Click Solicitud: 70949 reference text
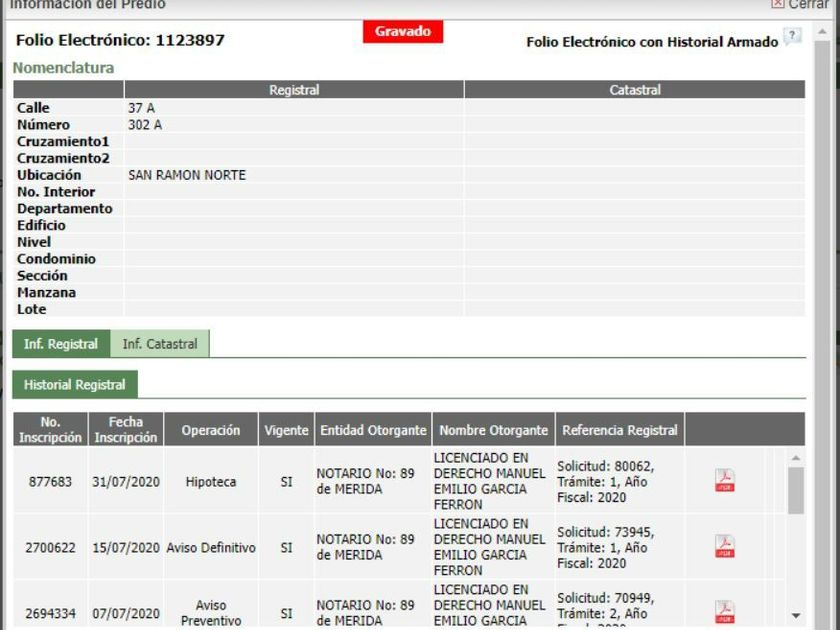This screenshot has width=840, height=630. [x=605, y=598]
